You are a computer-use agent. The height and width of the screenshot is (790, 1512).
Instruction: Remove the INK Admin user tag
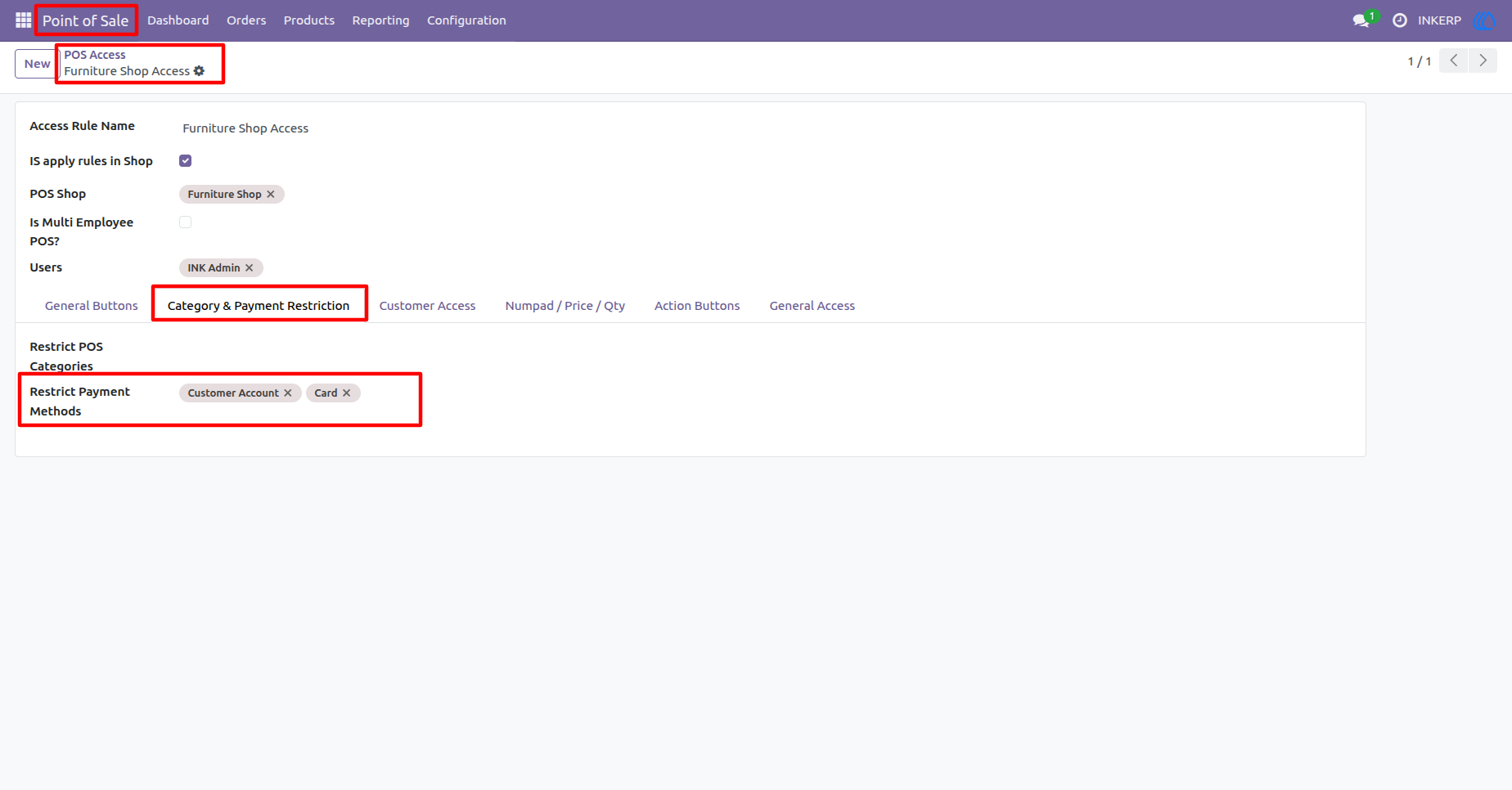(x=250, y=268)
